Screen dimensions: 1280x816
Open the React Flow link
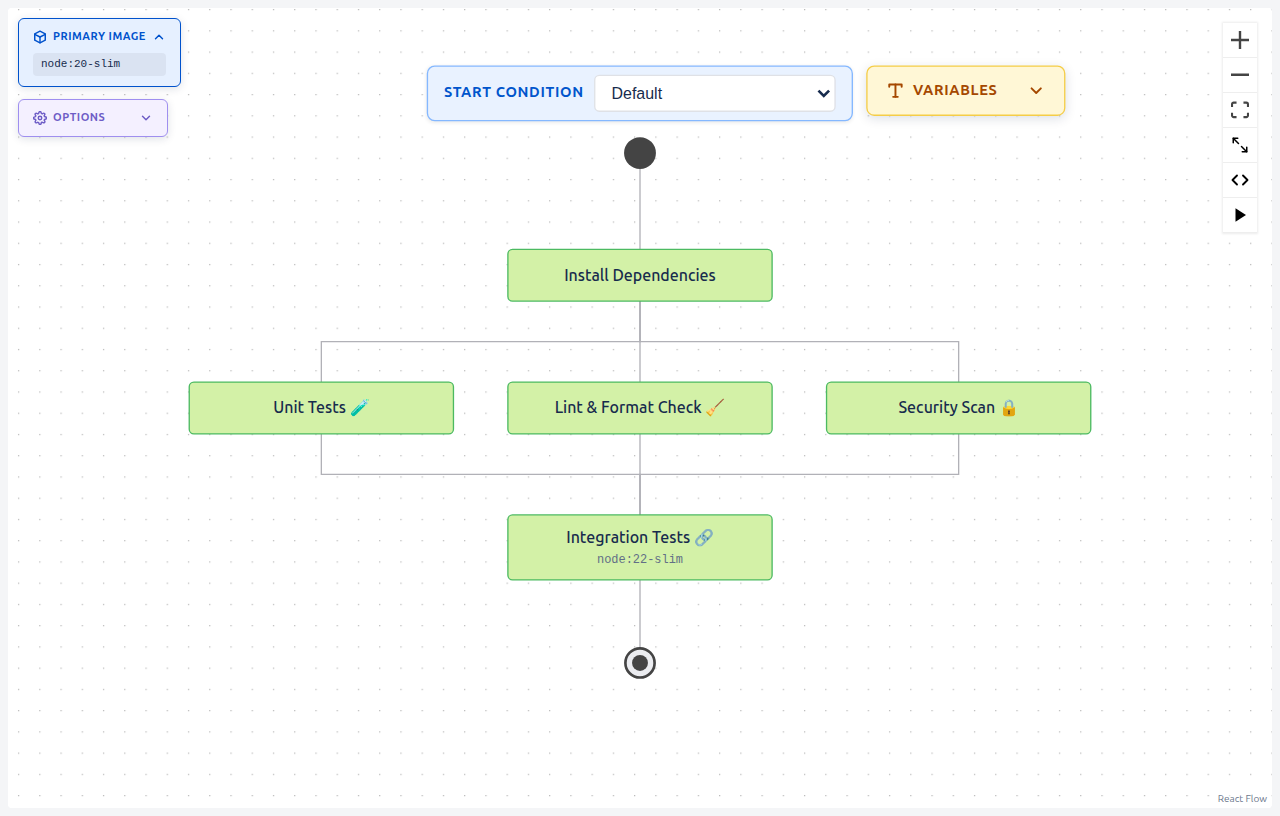1241,798
